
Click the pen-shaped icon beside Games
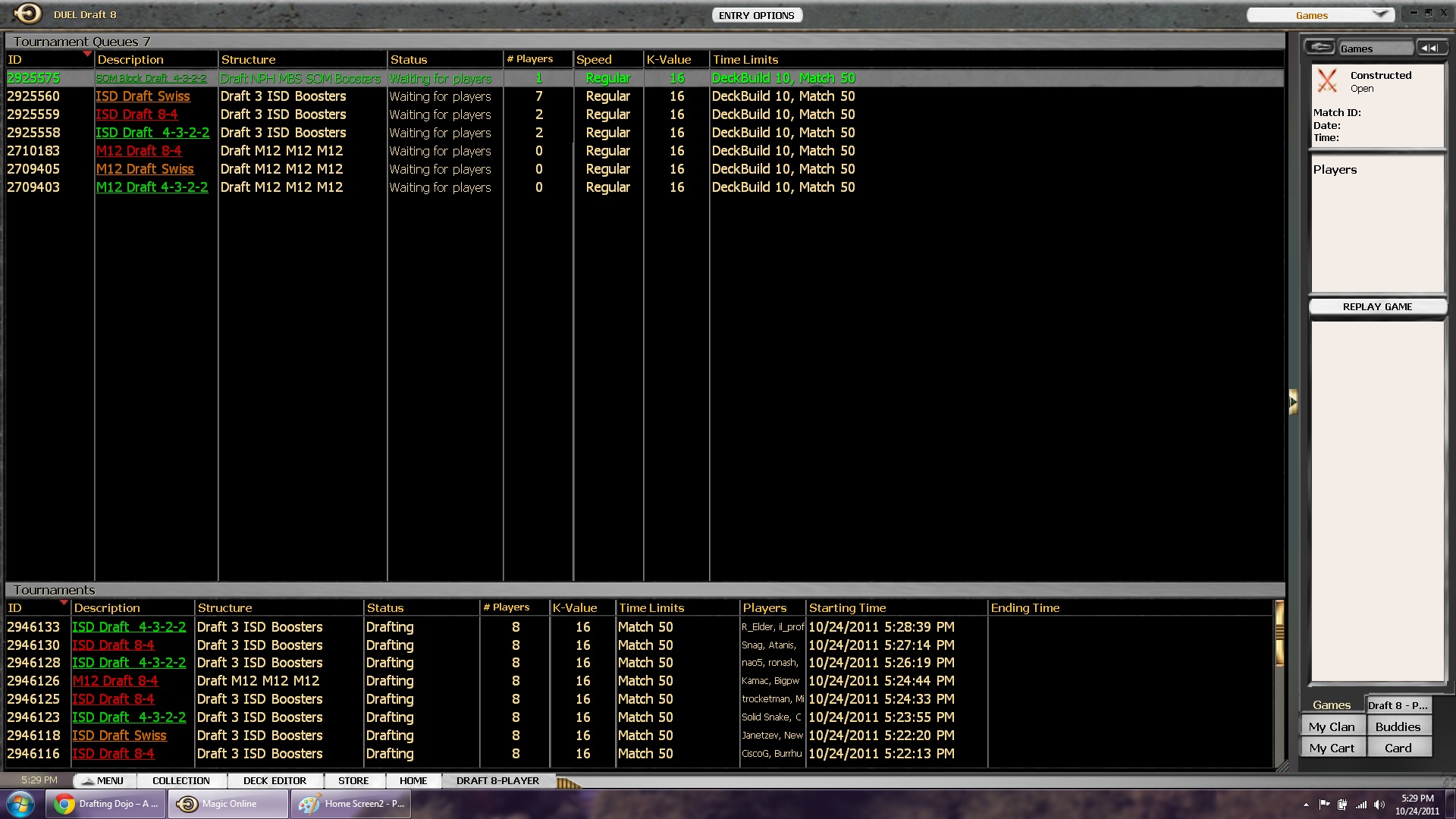point(1320,48)
